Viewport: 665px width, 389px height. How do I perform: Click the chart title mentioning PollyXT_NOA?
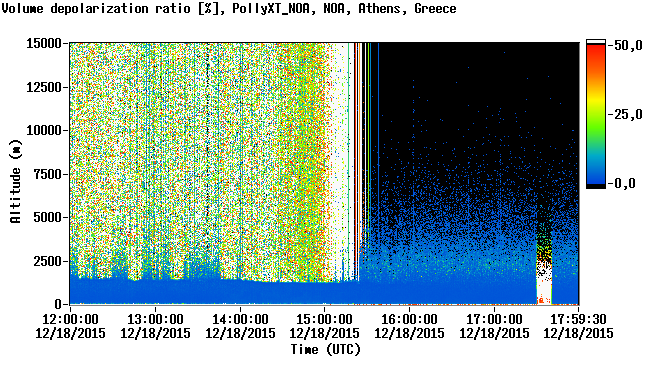pos(229,8)
